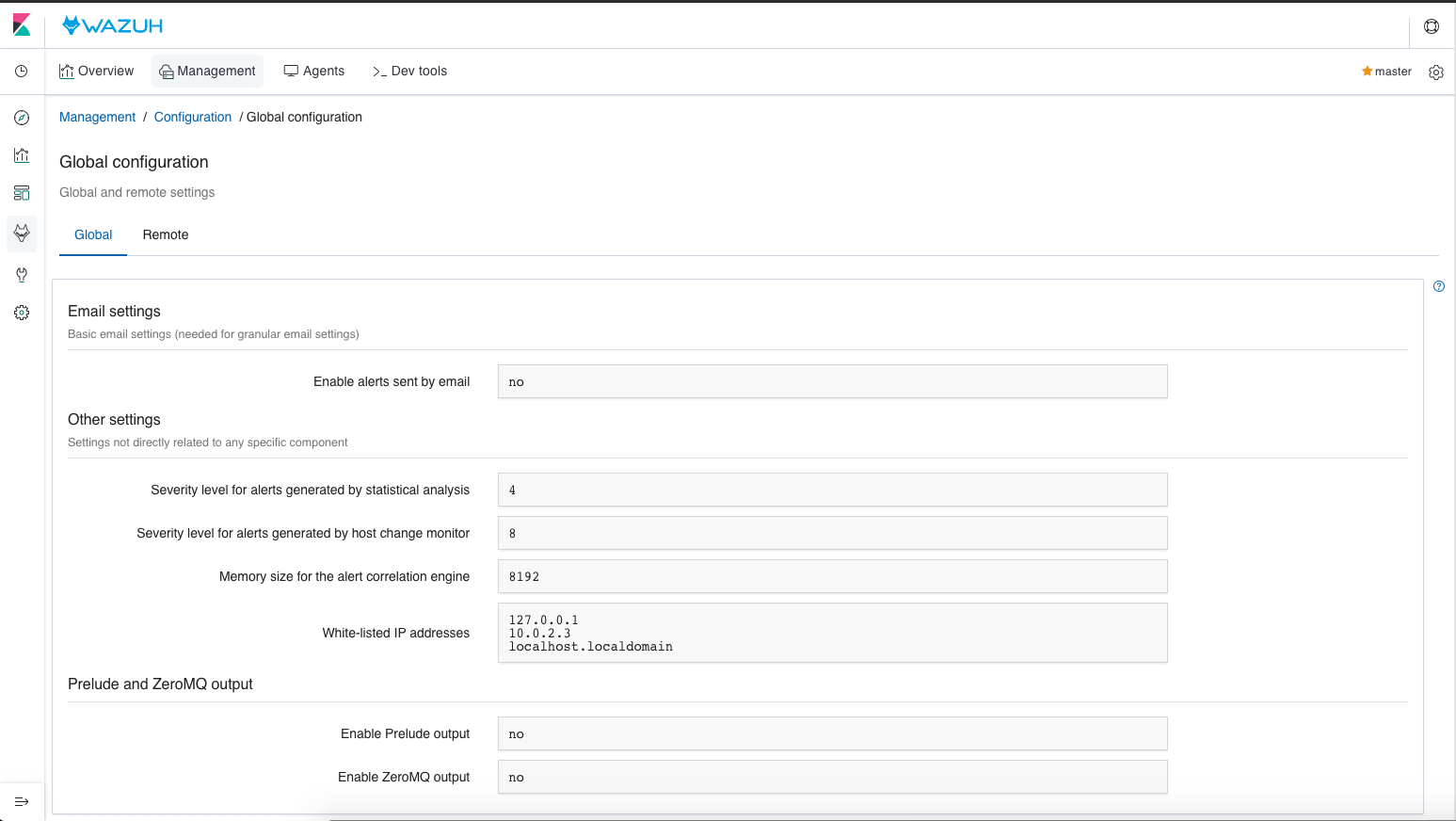This screenshot has width=1456, height=821.
Task: Select the Management breadcrumb link
Action: 97,117
